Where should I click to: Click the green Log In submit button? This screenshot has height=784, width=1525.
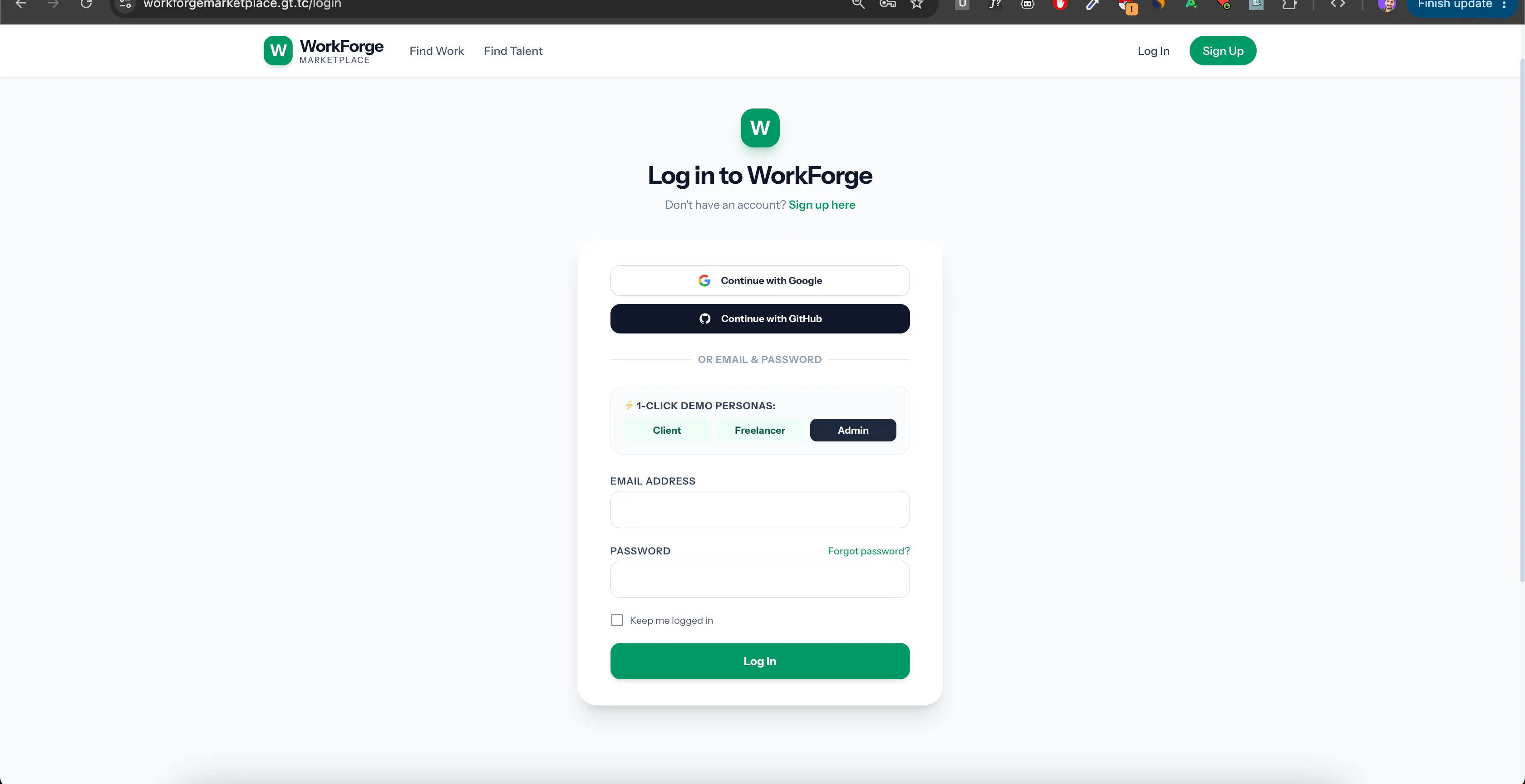pyautogui.click(x=760, y=661)
